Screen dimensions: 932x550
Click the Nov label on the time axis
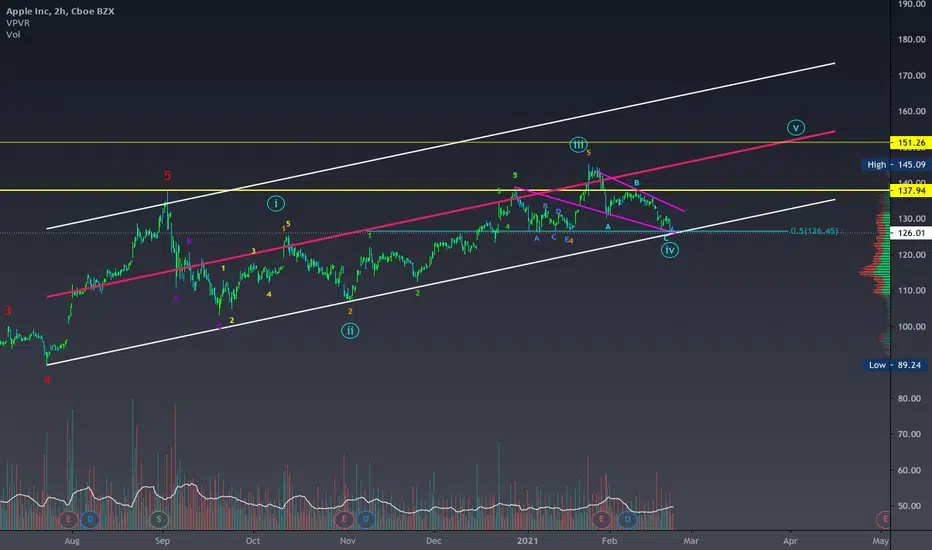click(x=348, y=541)
